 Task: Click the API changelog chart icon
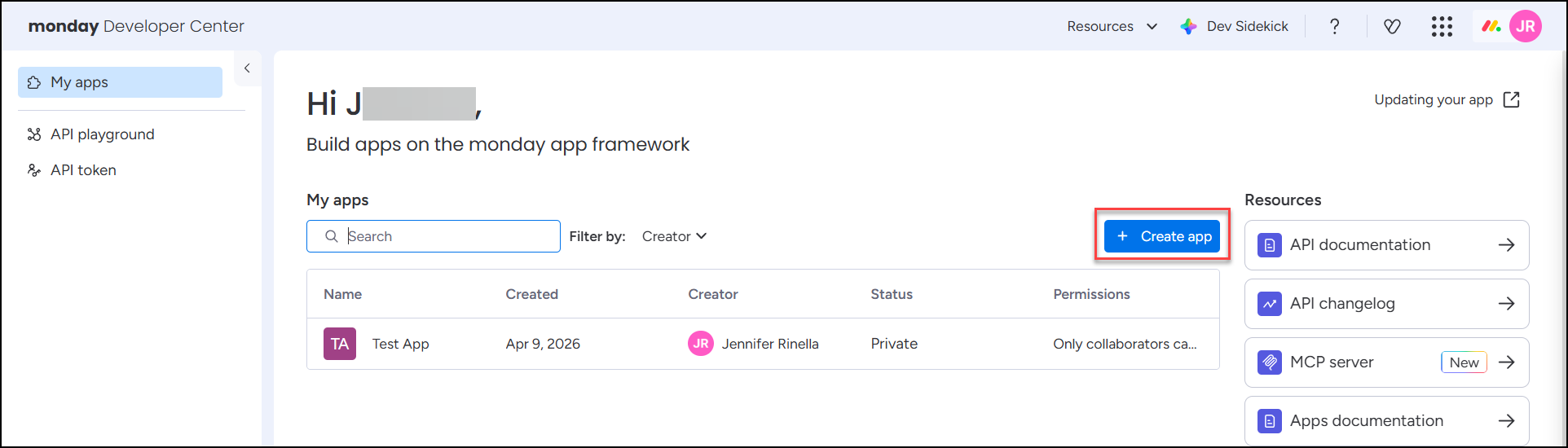point(1270,304)
